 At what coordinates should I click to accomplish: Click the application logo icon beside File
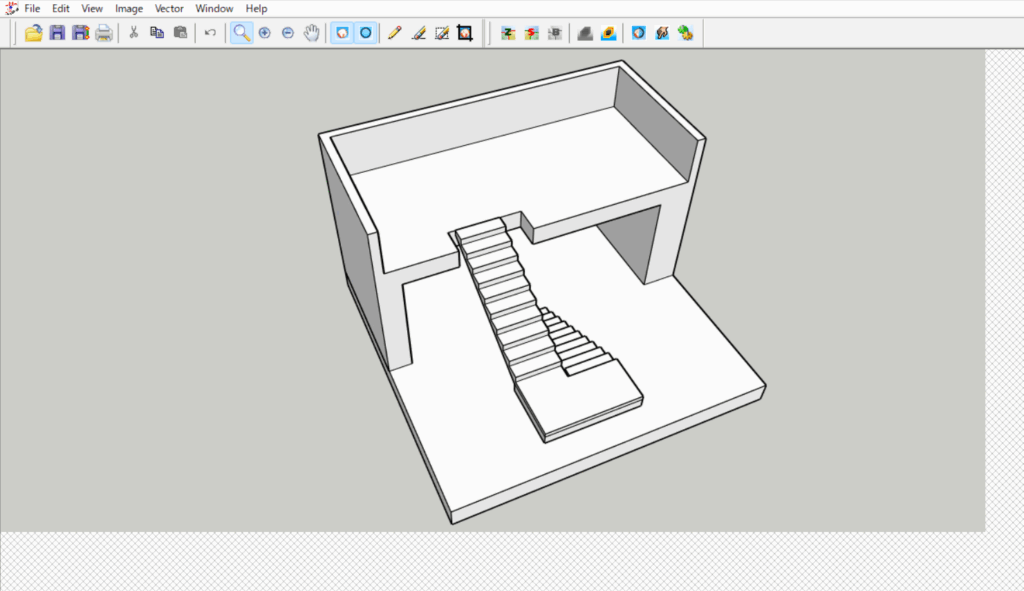point(11,8)
